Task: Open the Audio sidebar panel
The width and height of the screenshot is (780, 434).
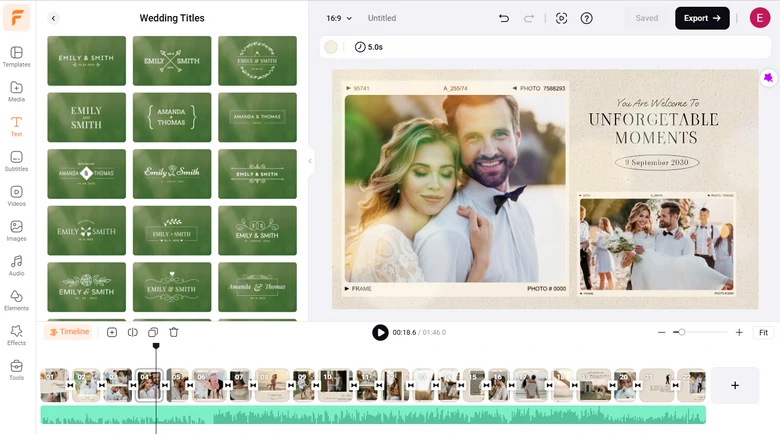Action: coord(16,266)
